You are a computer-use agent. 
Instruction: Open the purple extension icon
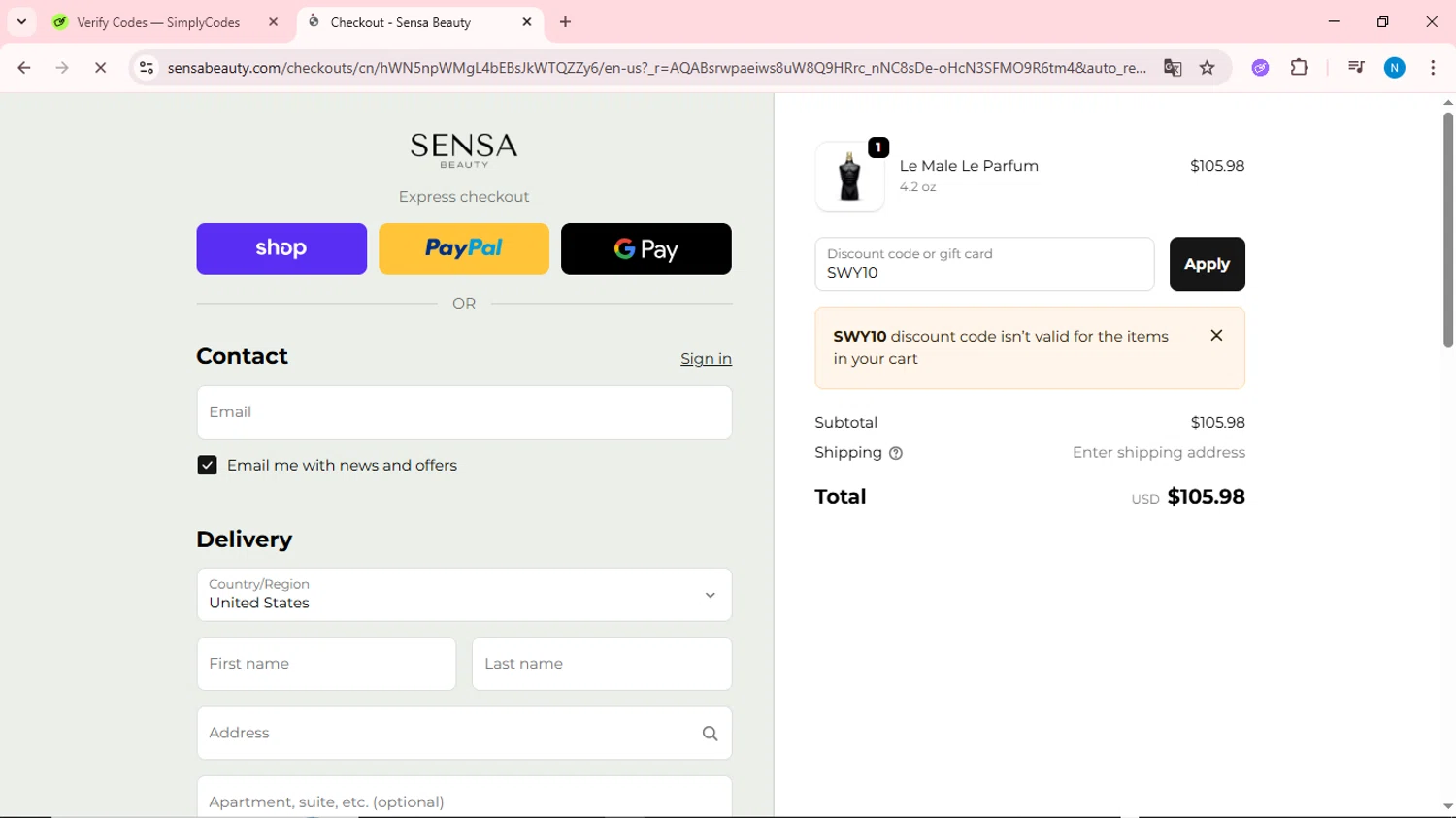coord(1260,68)
